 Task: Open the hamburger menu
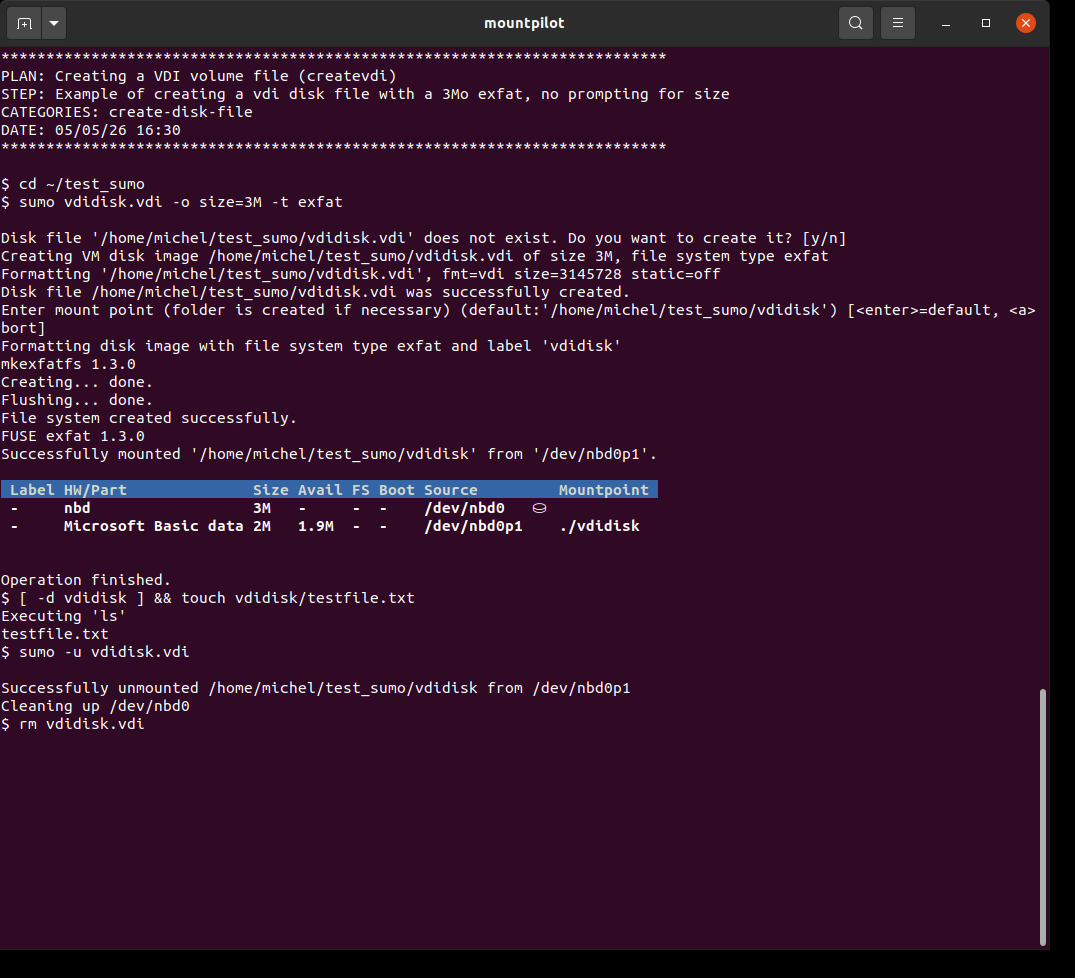pos(897,23)
